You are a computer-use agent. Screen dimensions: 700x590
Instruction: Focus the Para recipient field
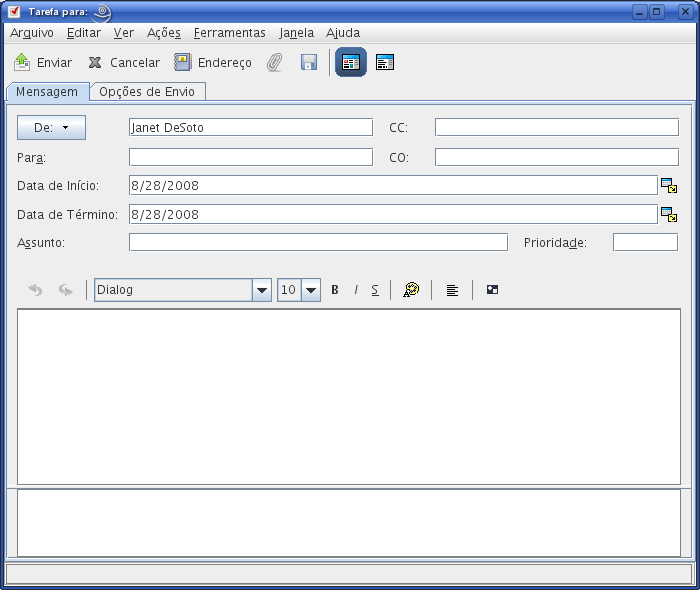click(x=251, y=157)
